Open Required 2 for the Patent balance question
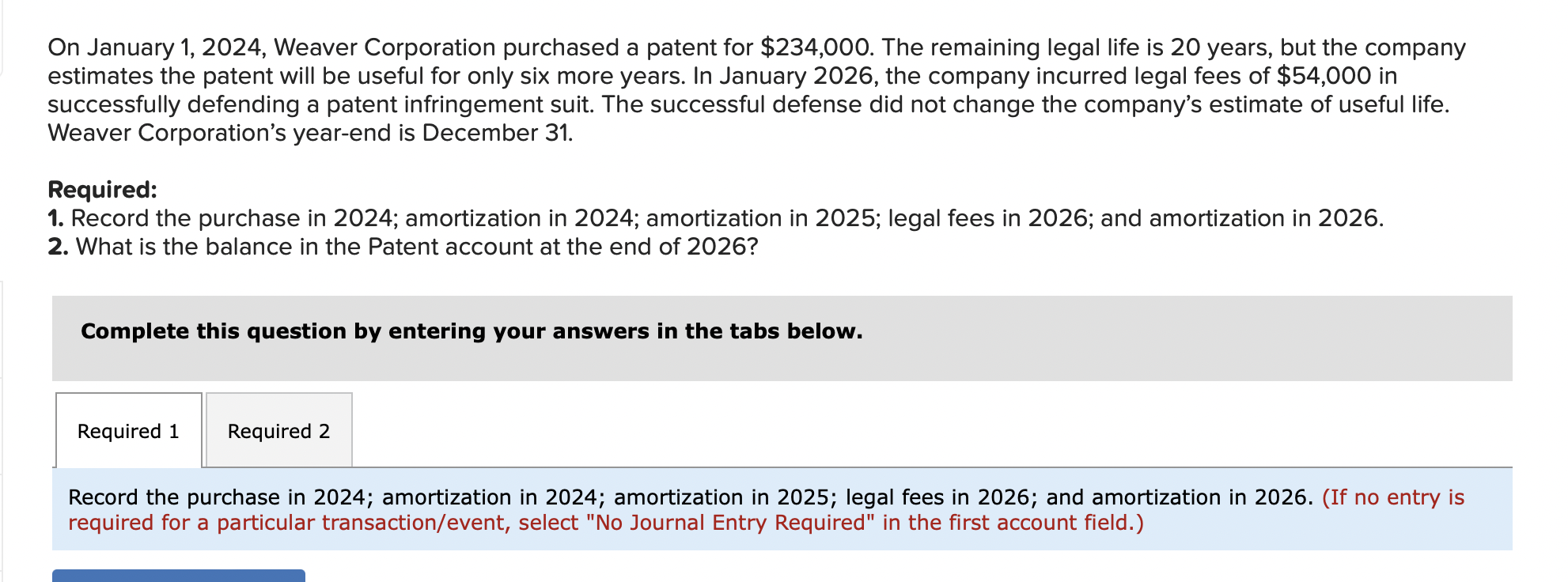1568x582 pixels. 278,431
